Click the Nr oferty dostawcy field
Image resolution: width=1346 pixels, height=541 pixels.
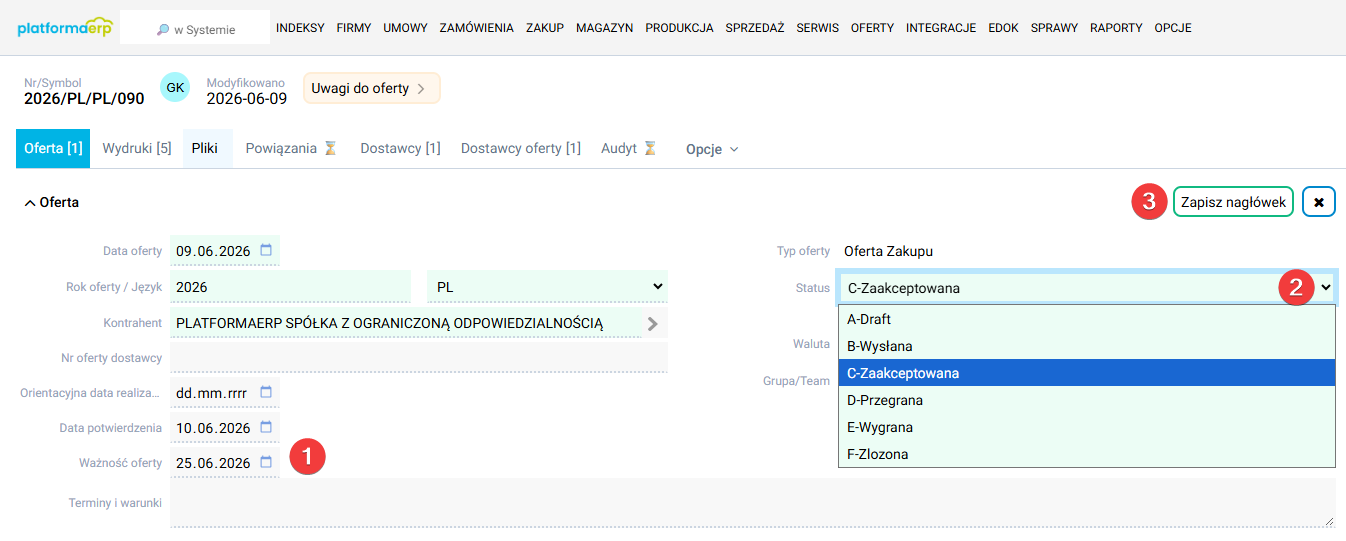(418, 357)
